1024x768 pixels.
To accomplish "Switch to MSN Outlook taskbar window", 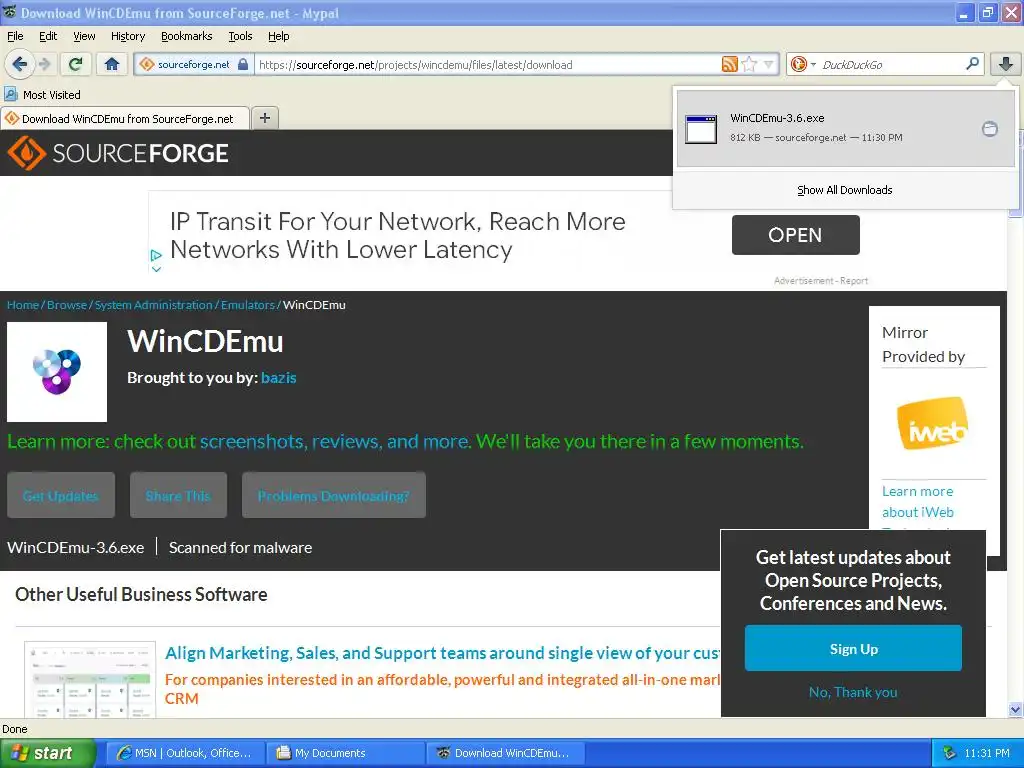I will pyautogui.click(x=185, y=753).
